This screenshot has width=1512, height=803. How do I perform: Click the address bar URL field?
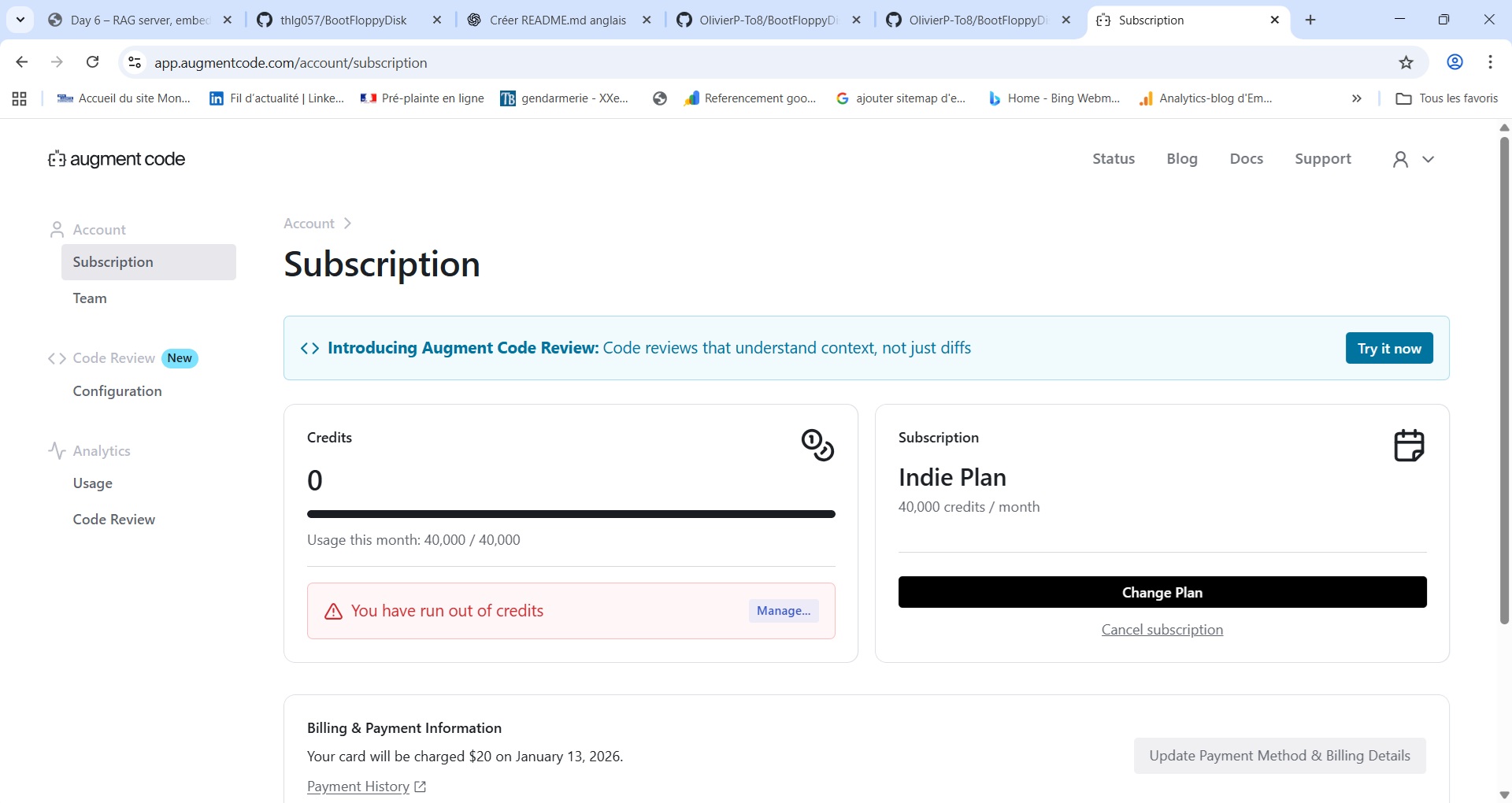[709, 63]
